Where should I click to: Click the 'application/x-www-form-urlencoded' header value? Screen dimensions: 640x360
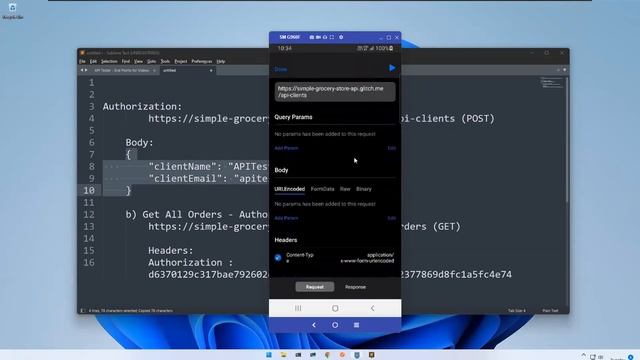pyautogui.click(x=367, y=258)
